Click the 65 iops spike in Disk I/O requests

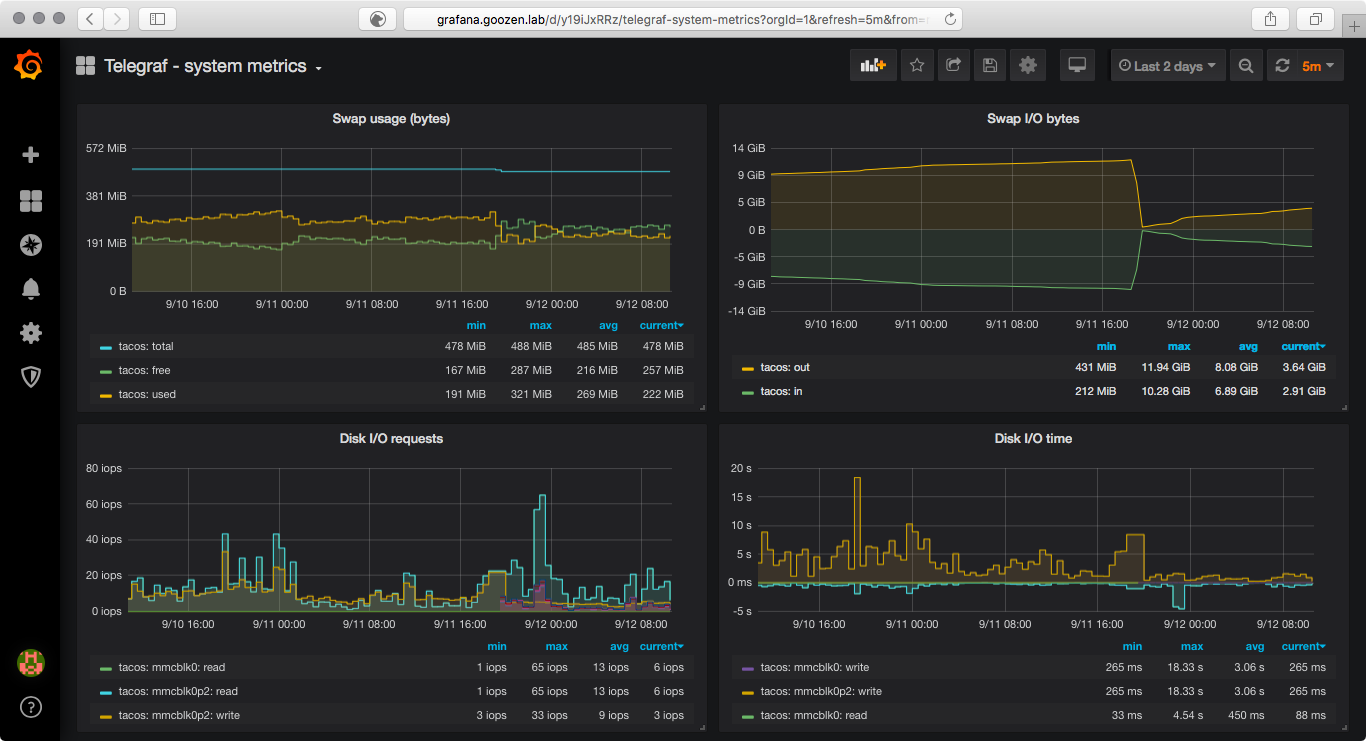click(542, 496)
